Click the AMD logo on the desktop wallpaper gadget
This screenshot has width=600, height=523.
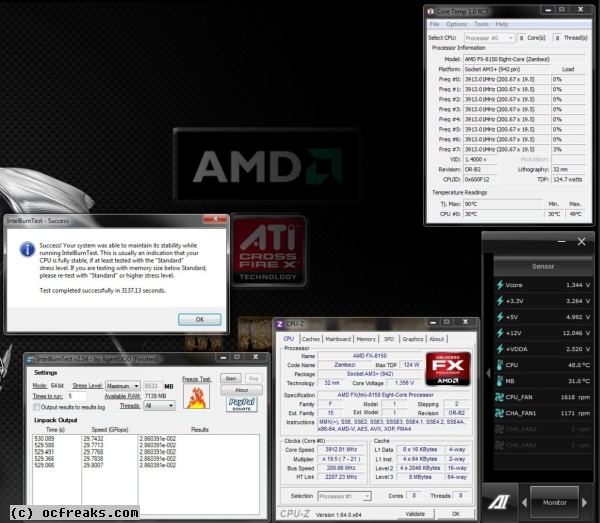coord(267,165)
